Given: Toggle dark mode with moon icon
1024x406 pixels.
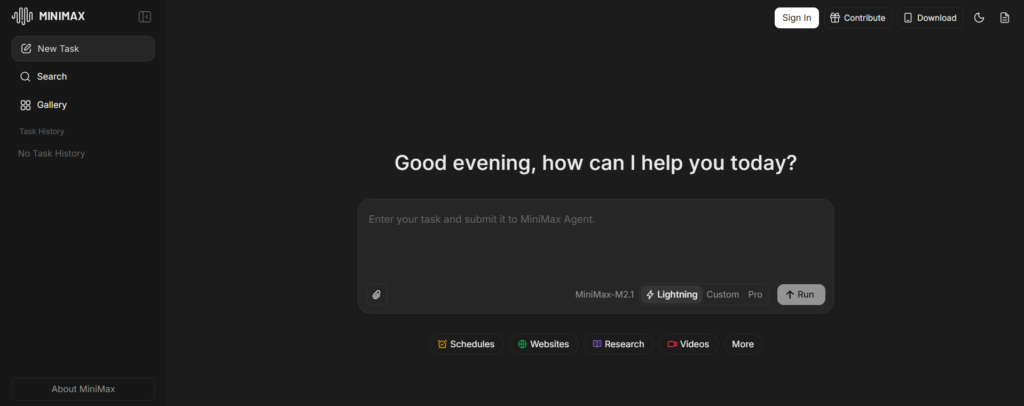Looking at the screenshot, I should [x=979, y=18].
